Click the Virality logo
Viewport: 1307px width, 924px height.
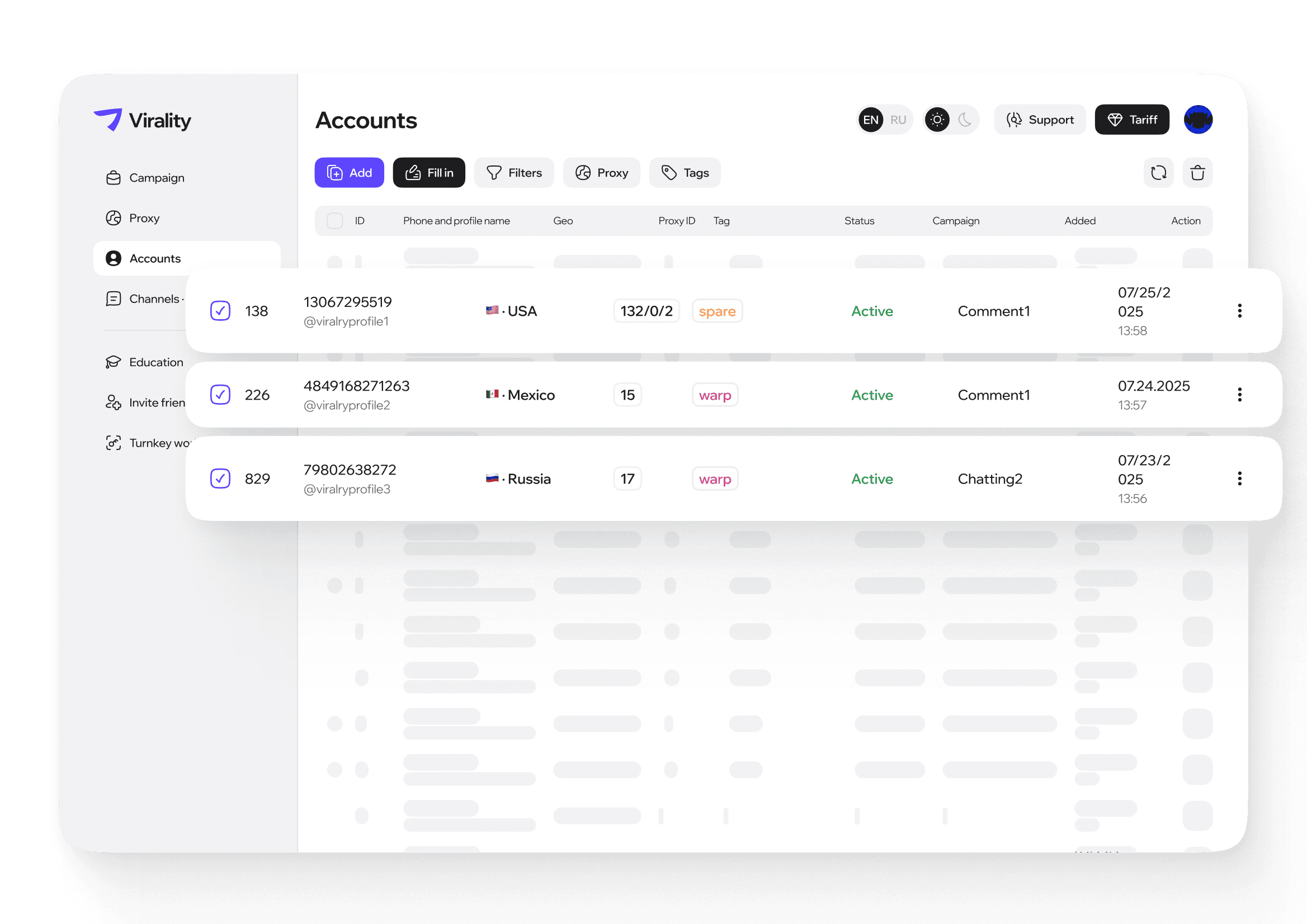point(142,120)
